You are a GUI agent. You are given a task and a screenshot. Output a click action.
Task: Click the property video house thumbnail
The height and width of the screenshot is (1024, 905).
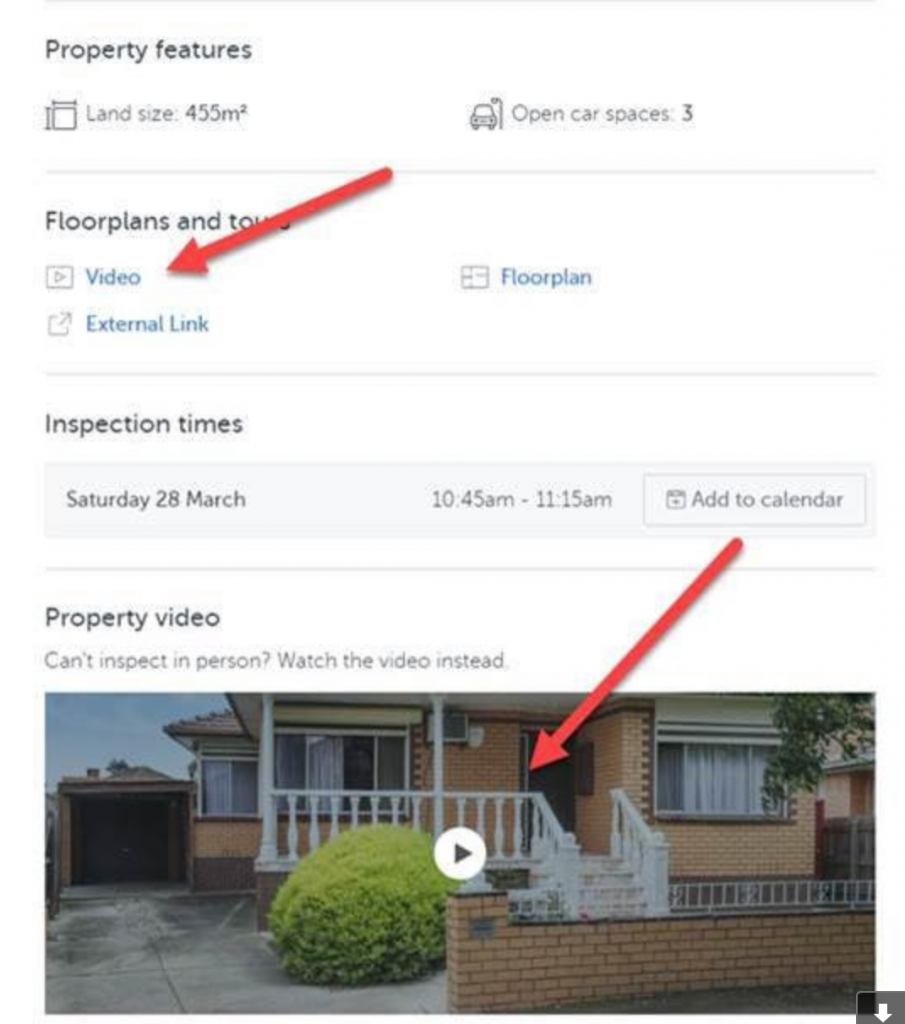[x=460, y=853]
